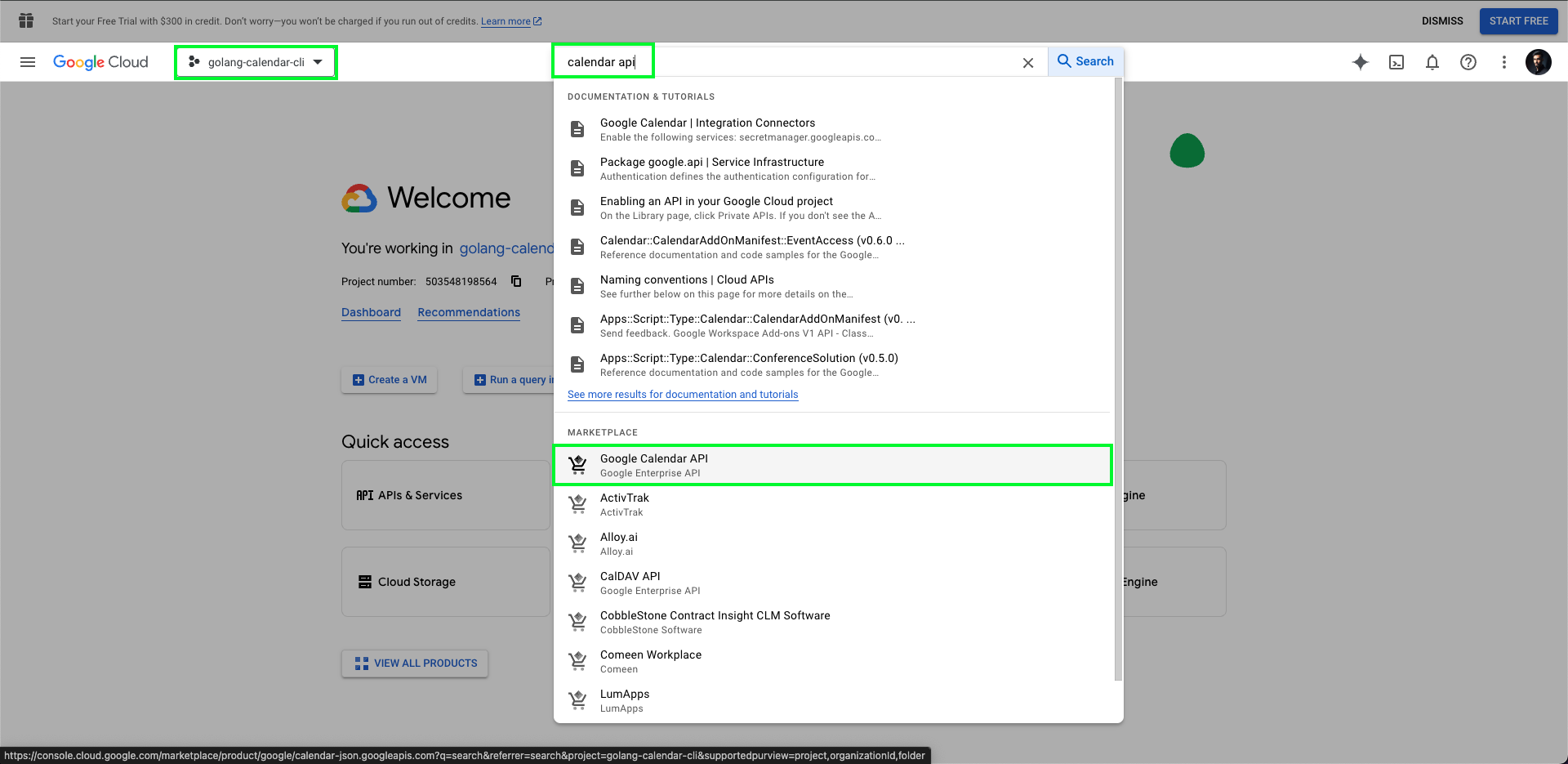Select Google Calendar API marketplace result
Image resolution: width=1568 pixels, height=764 pixels.
click(832, 465)
